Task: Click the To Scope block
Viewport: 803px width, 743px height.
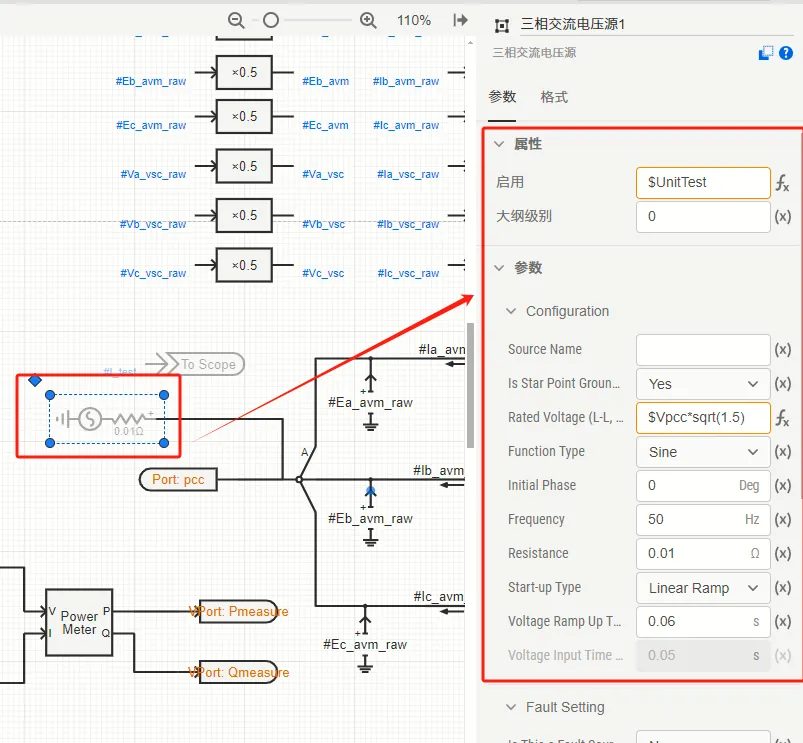Action: point(205,364)
